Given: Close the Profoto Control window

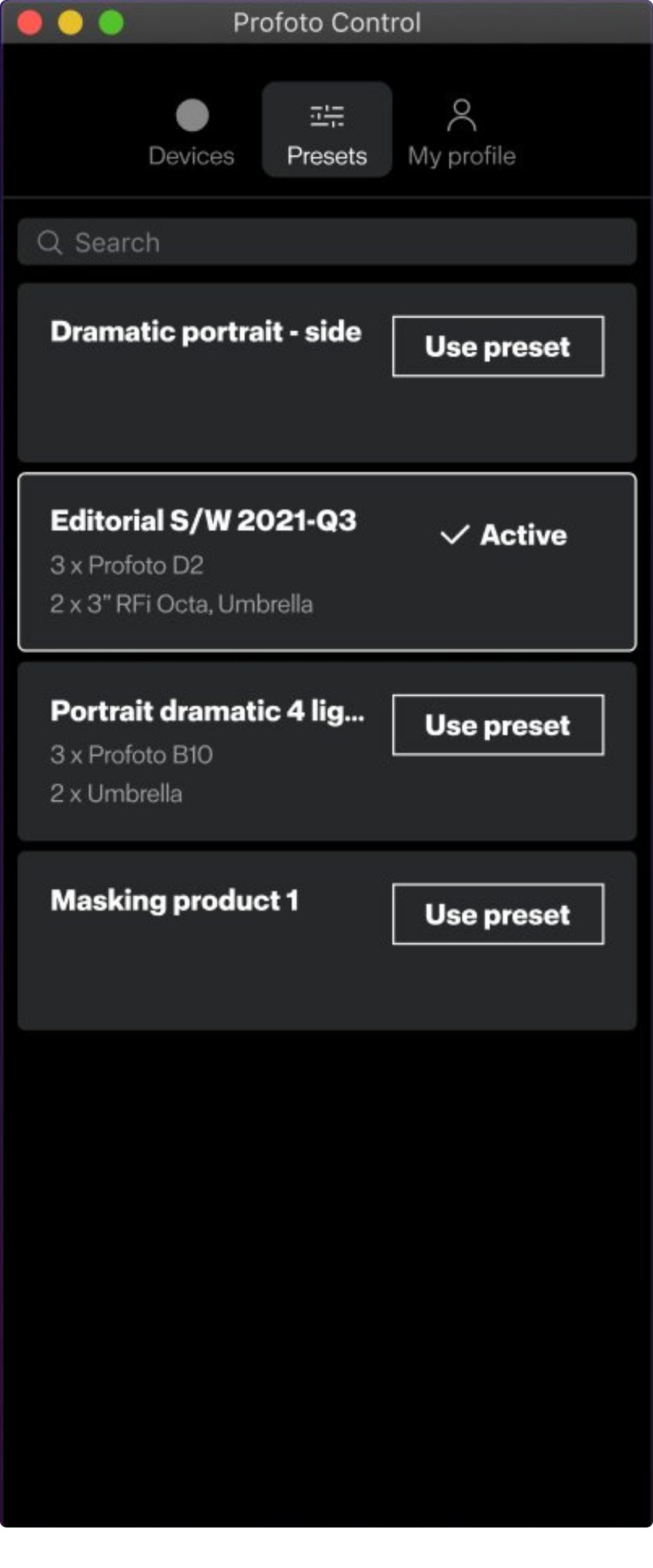Looking at the screenshot, I should pyautogui.click(x=29, y=23).
